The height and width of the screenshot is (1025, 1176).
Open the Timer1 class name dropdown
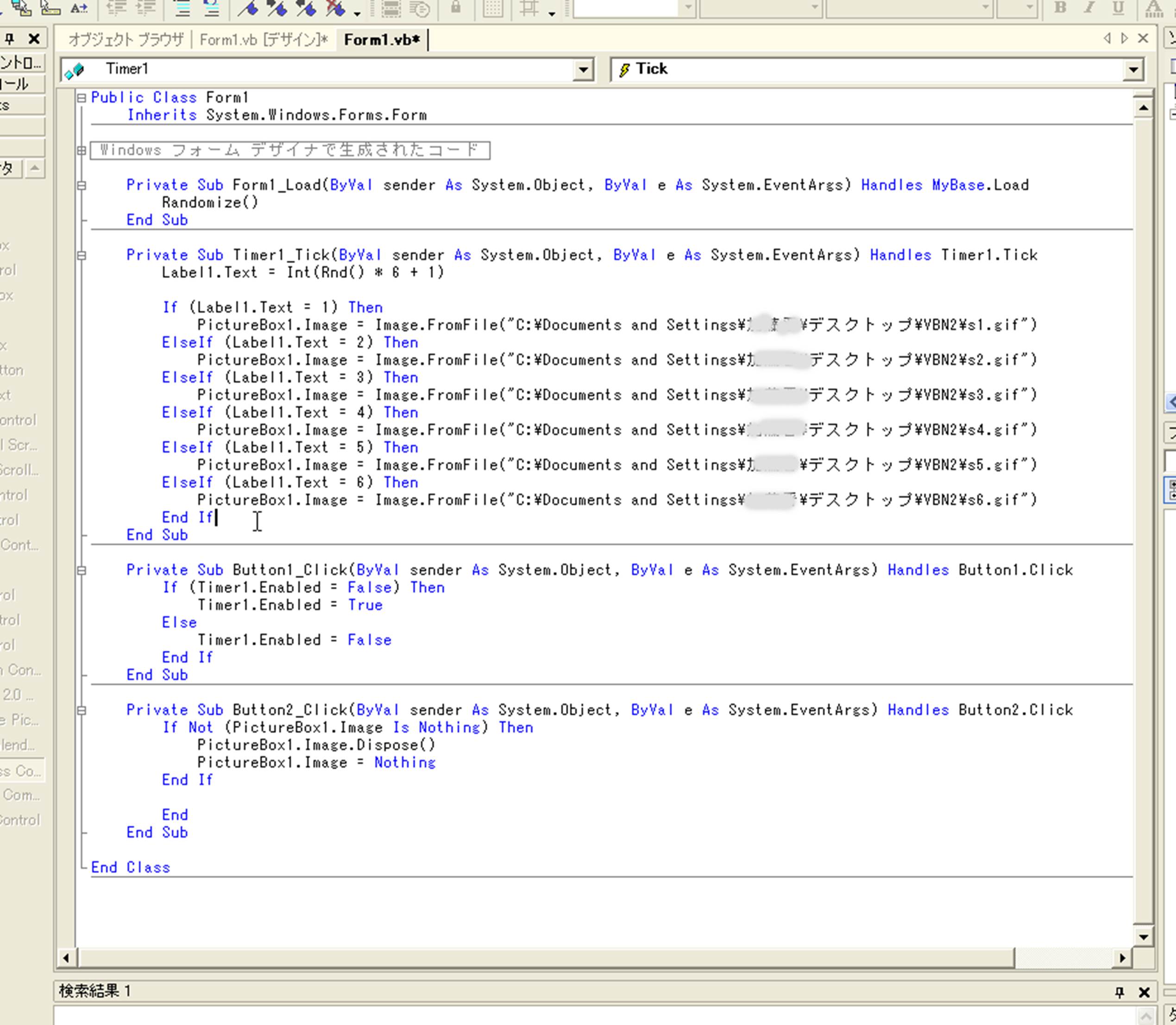(x=583, y=70)
